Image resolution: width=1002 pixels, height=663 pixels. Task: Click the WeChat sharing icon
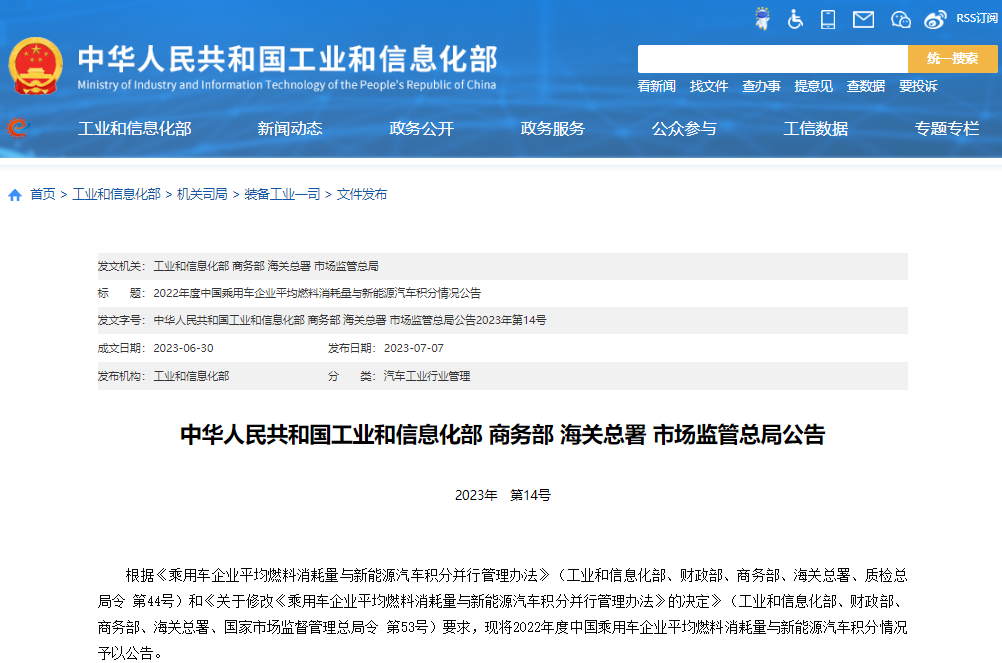pyautogui.click(x=899, y=18)
